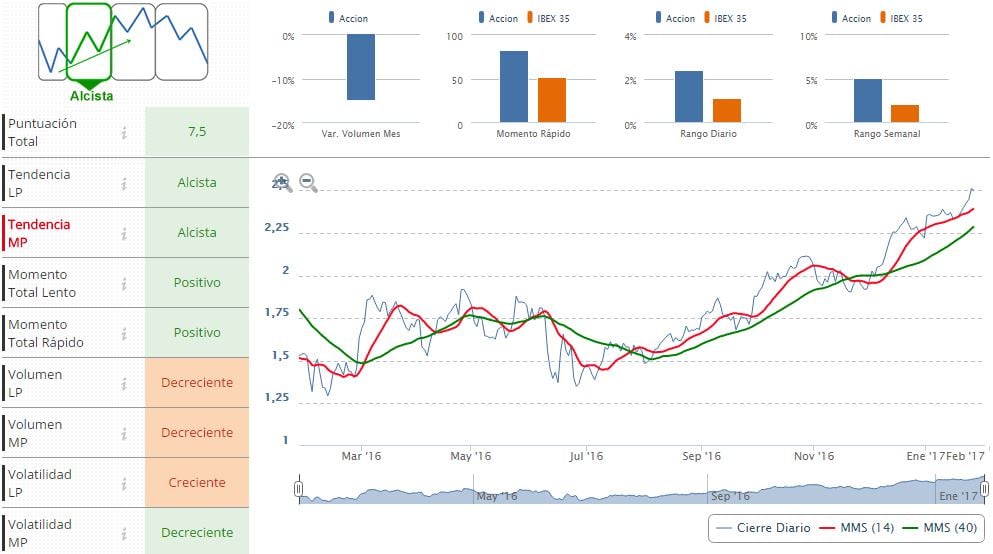Click info icon beside Tendencia LP

click(x=124, y=183)
